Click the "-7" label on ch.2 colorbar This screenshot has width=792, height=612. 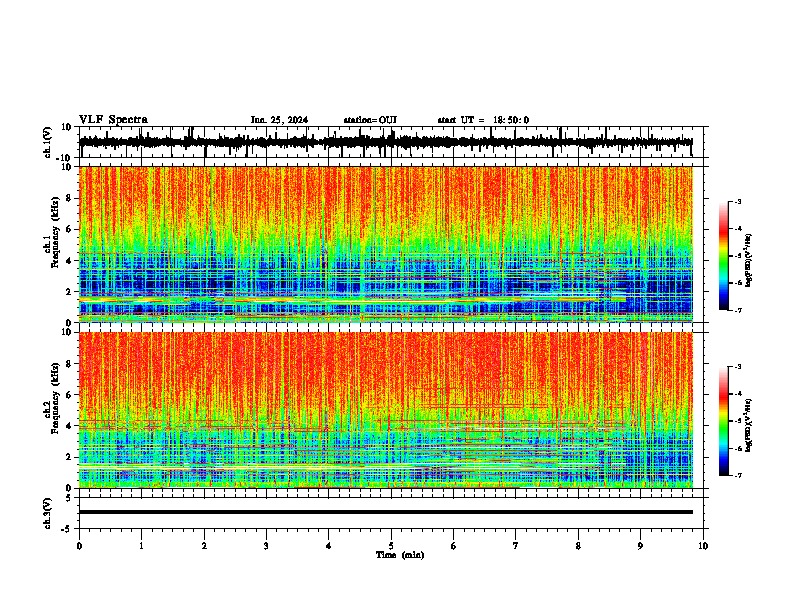click(x=737, y=475)
